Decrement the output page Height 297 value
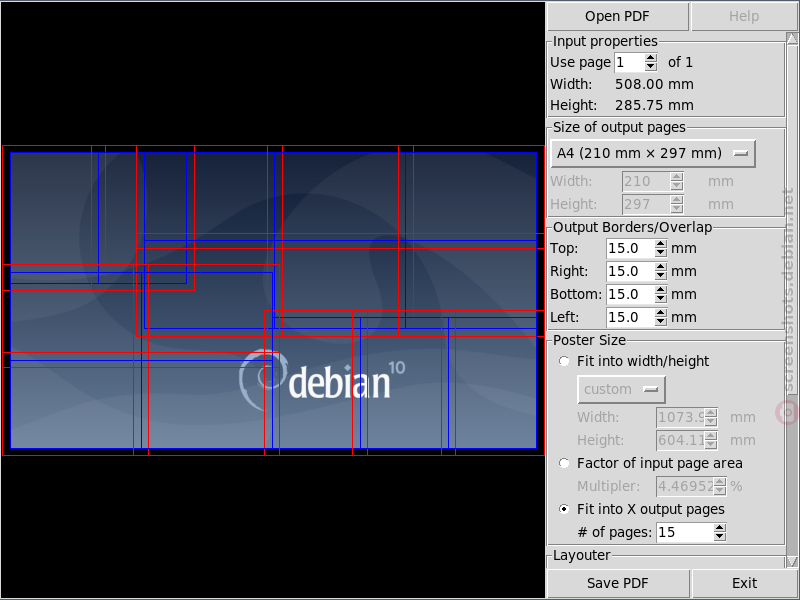The height and width of the screenshot is (600, 800). (677, 209)
